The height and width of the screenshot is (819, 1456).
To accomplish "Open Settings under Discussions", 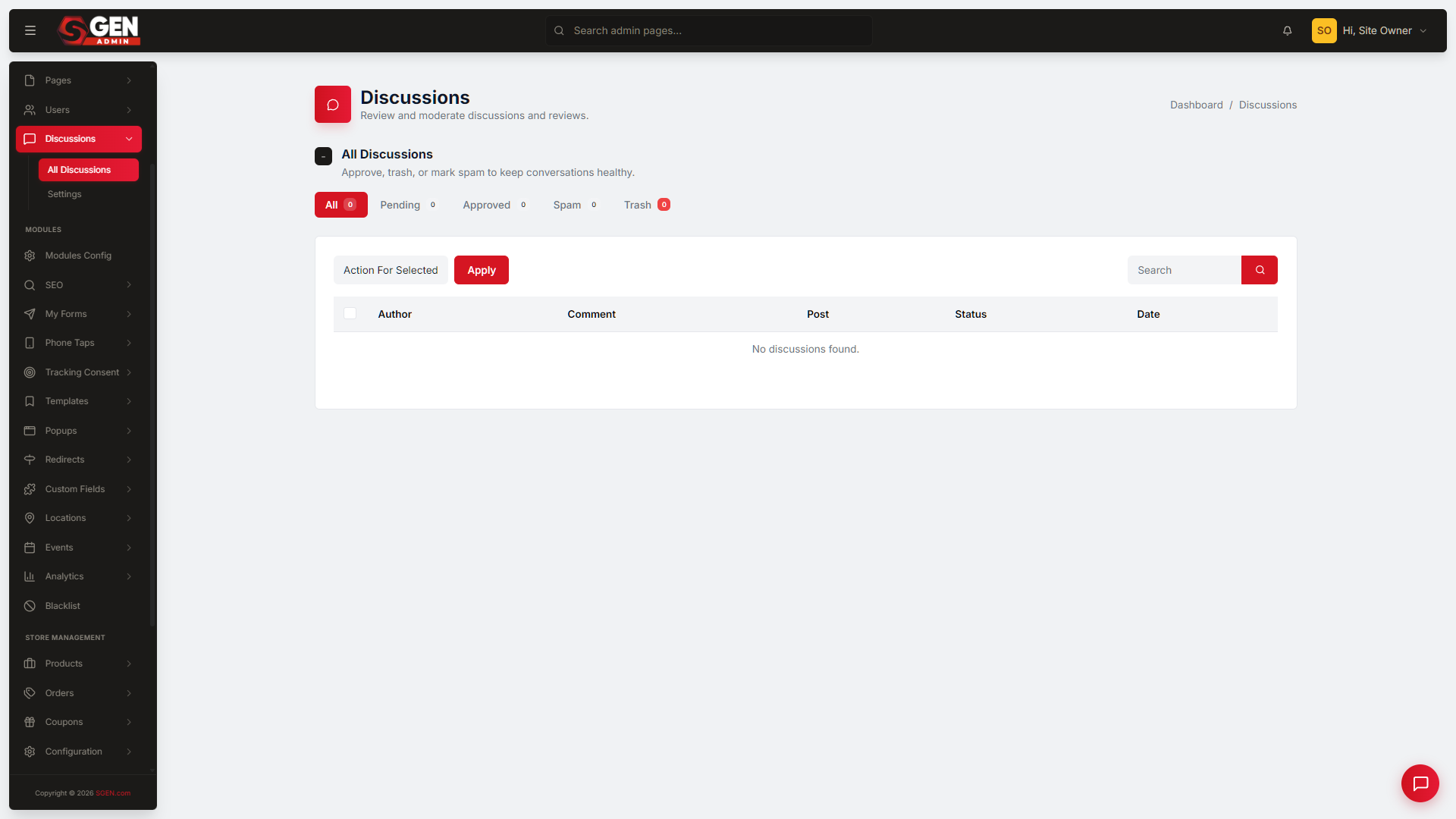I will click(64, 194).
